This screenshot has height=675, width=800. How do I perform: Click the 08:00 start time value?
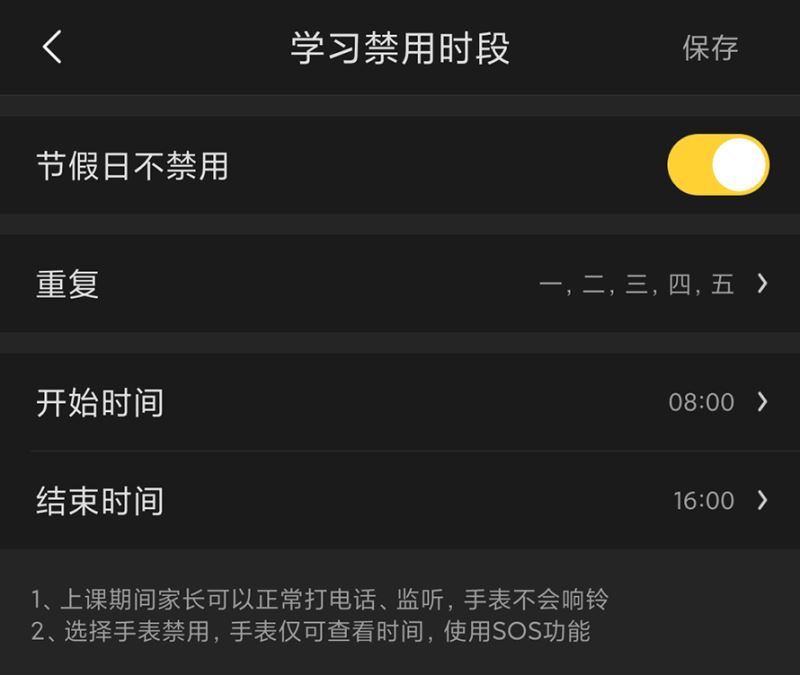[x=704, y=403]
